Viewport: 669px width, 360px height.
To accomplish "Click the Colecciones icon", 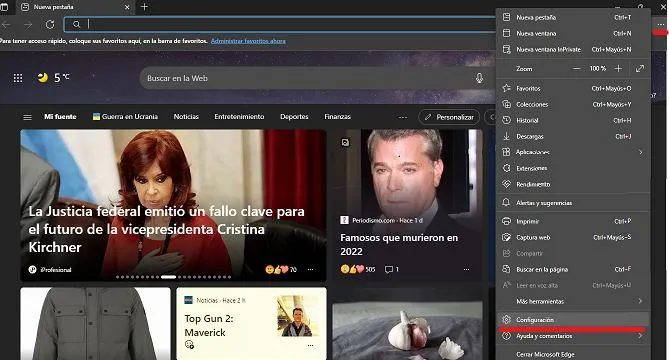I will pos(506,105).
